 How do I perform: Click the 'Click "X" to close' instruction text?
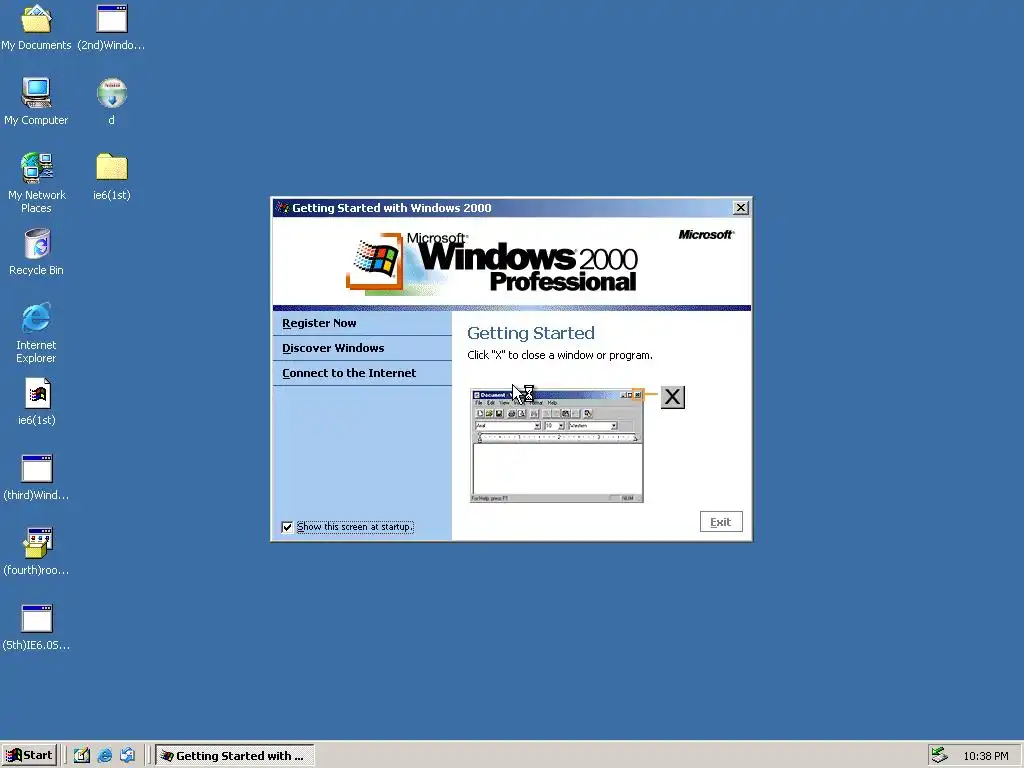tap(560, 355)
